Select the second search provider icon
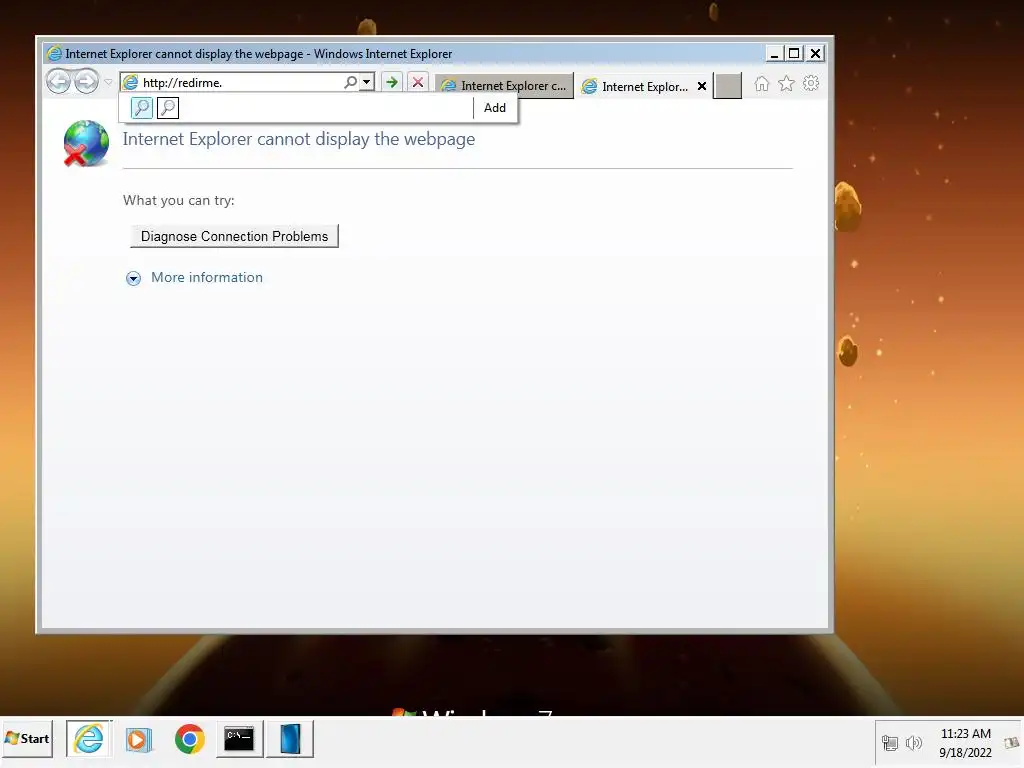The height and width of the screenshot is (768, 1024). (168, 108)
